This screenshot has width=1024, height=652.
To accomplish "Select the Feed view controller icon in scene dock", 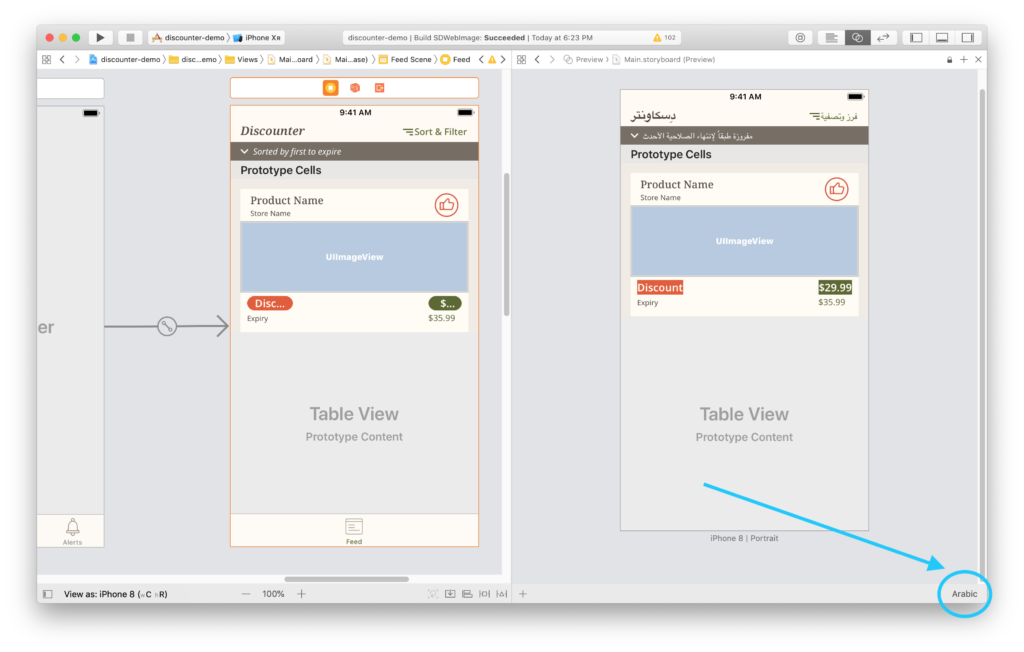I will tap(330, 88).
